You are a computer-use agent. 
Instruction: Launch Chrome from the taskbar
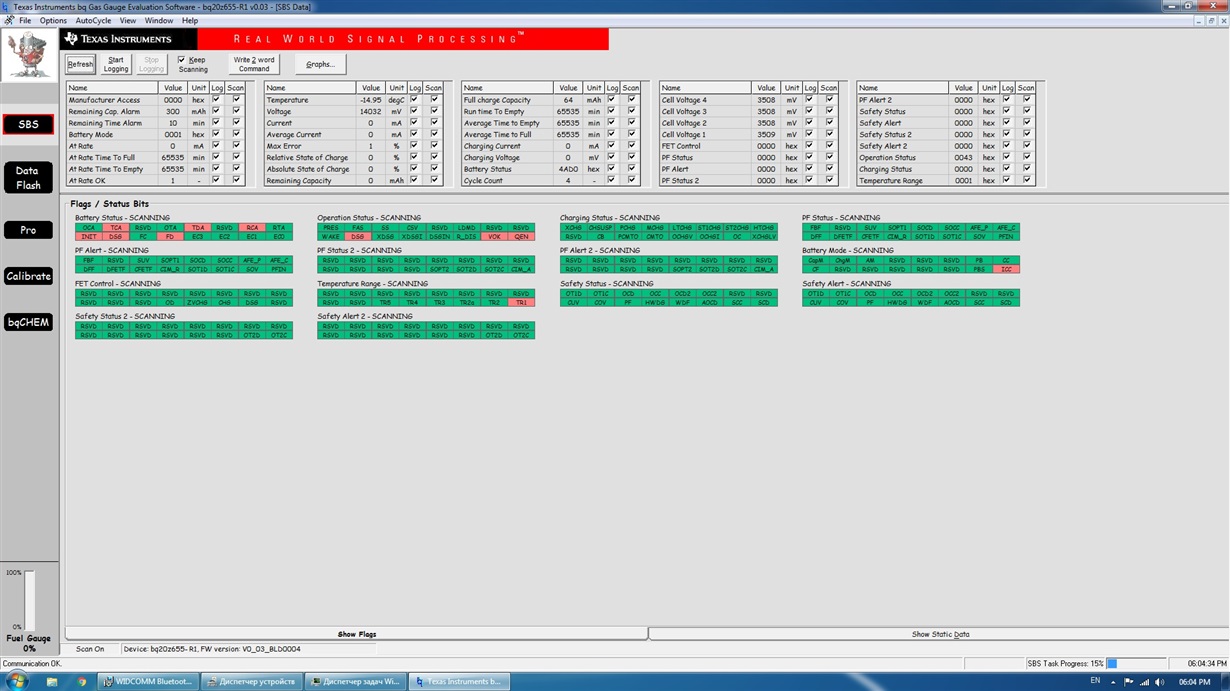pos(82,682)
